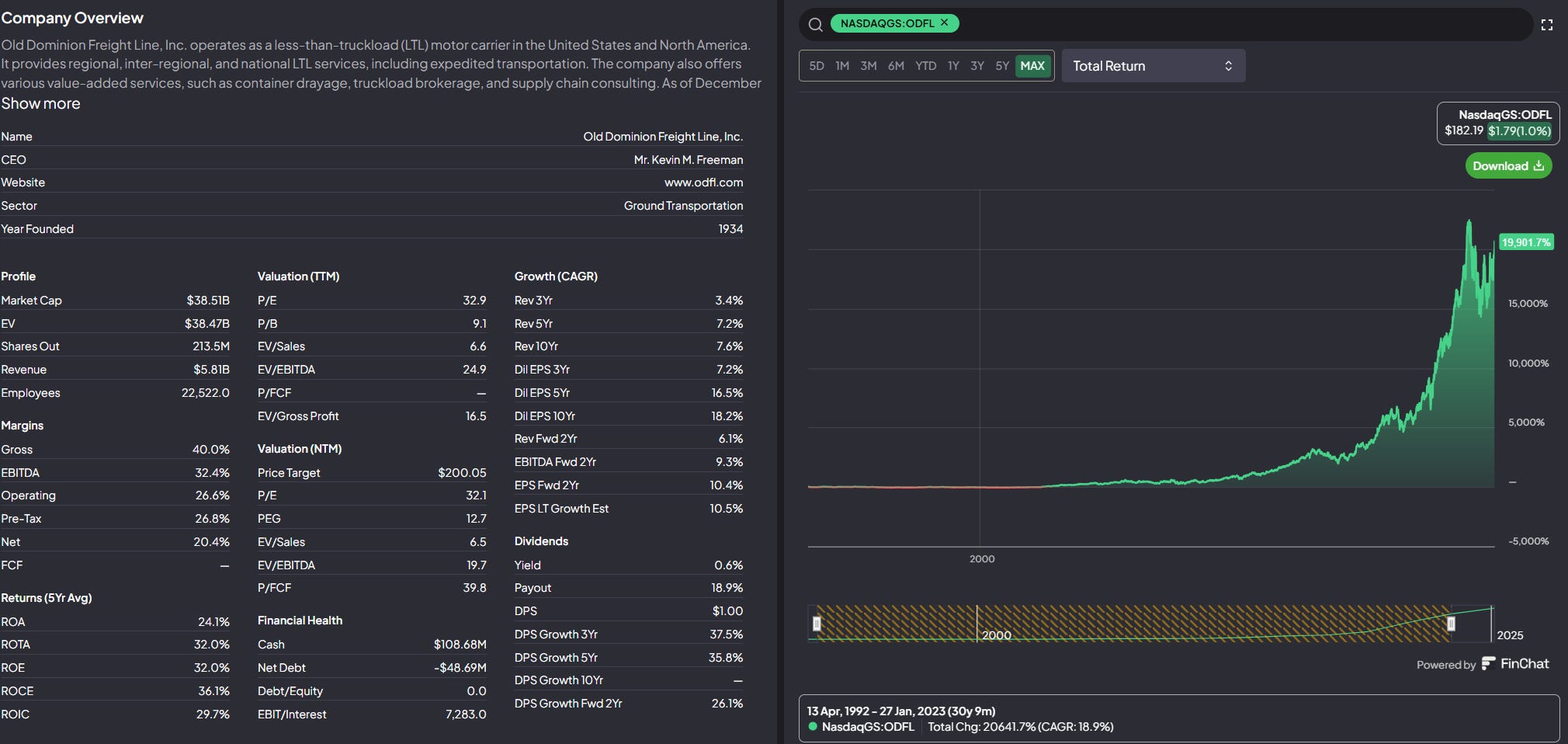Select the 1M time range
Screen dimensions: 1568x744
coord(842,66)
